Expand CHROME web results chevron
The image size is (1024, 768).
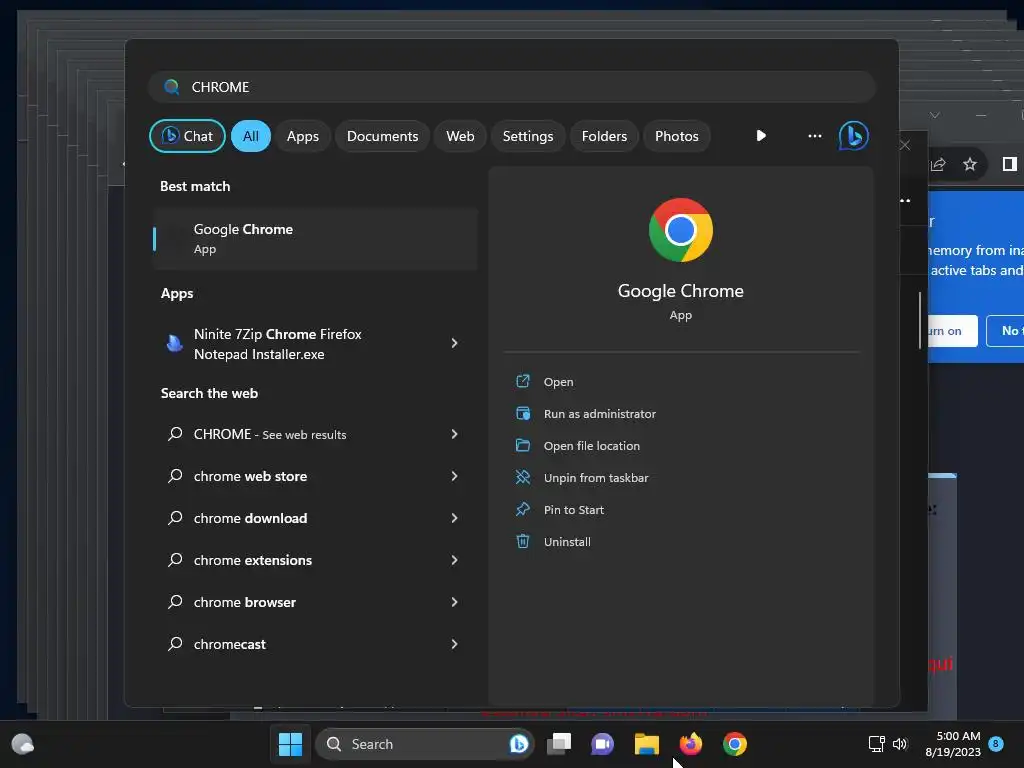point(455,434)
